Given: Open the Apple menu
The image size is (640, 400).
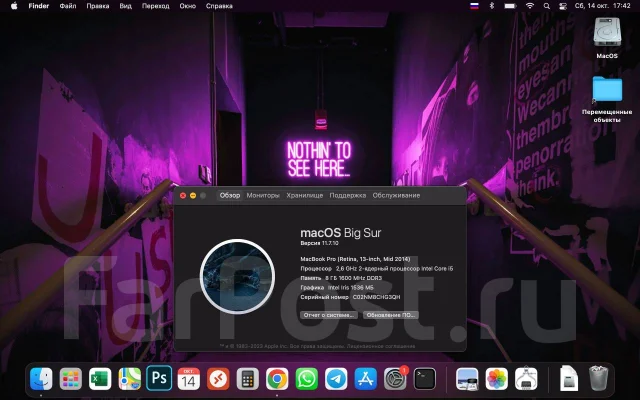Looking at the screenshot, I should [x=14, y=6].
